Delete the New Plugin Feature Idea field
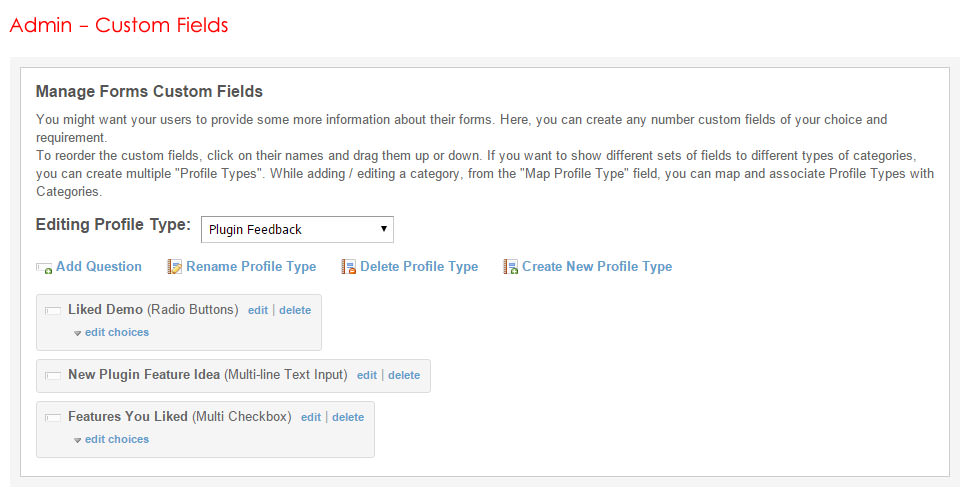The height and width of the screenshot is (499, 975). 404,376
